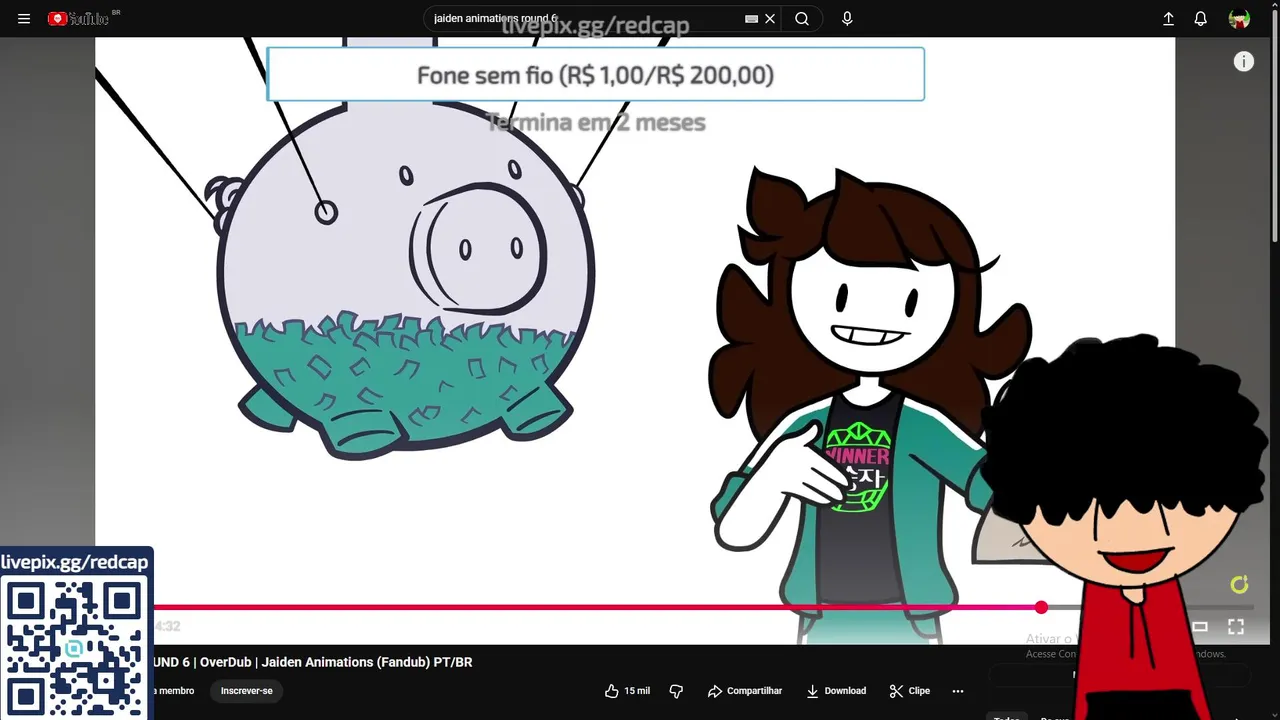The height and width of the screenshot is (720, 1280).
Task: Like the video with 15 mil likes
Action: 627,691
